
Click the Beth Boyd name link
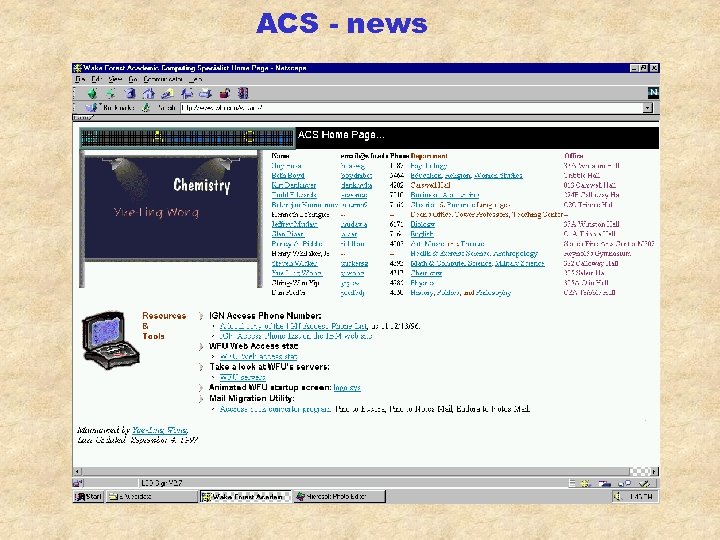click(288, 175)
